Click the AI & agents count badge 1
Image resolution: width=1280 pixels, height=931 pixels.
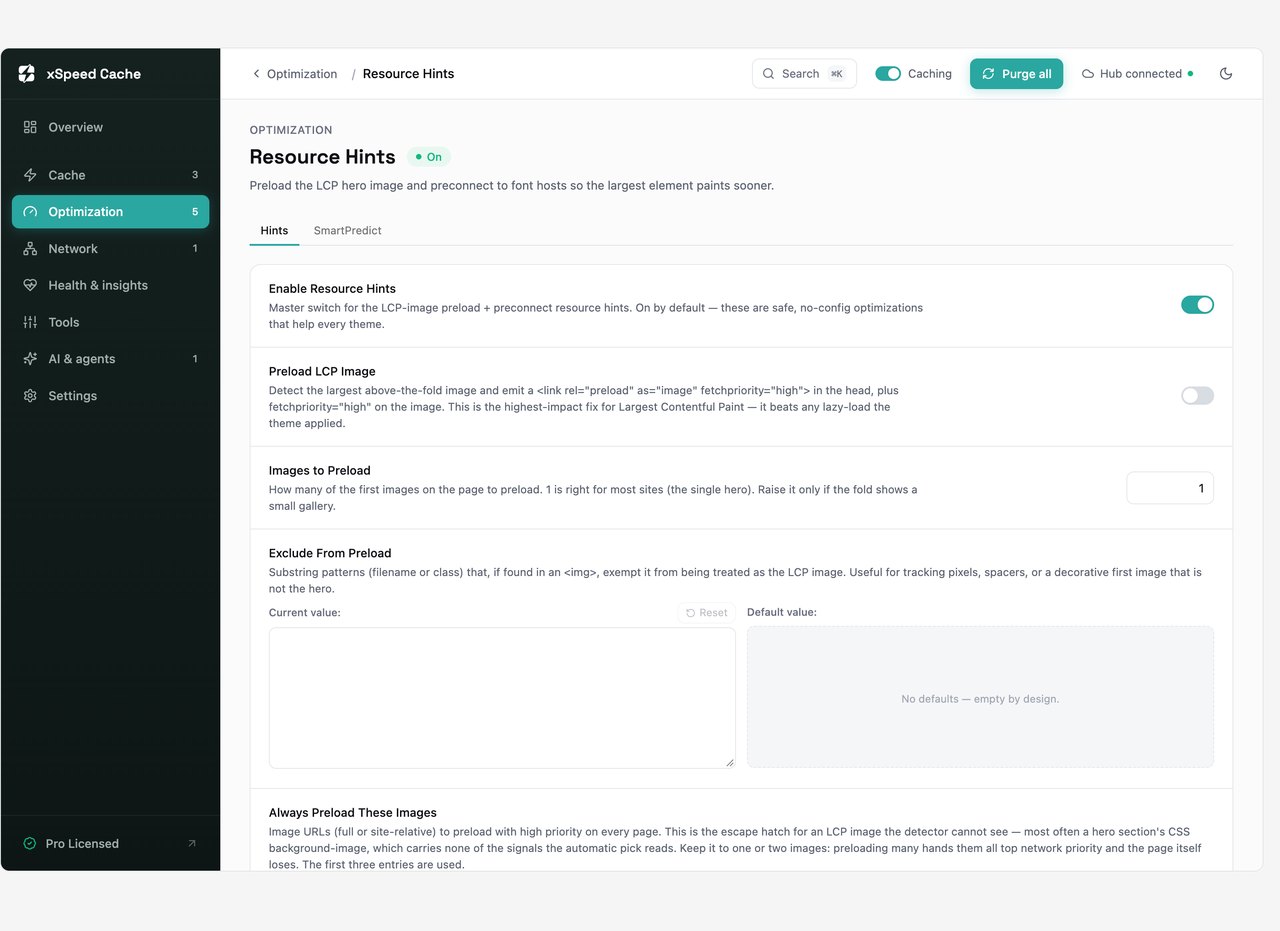point(195,359)
